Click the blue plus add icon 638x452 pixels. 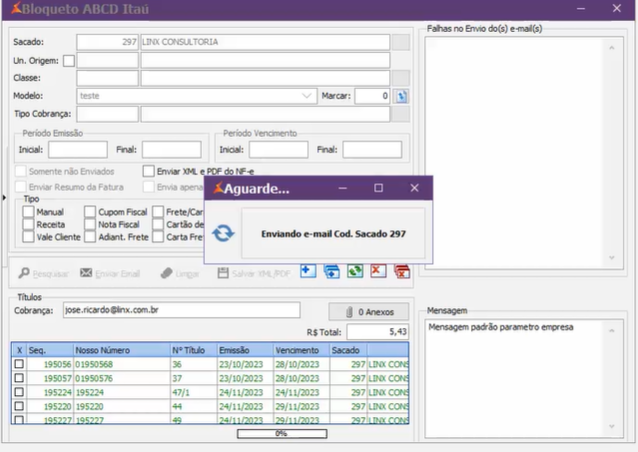pos(308,271)
